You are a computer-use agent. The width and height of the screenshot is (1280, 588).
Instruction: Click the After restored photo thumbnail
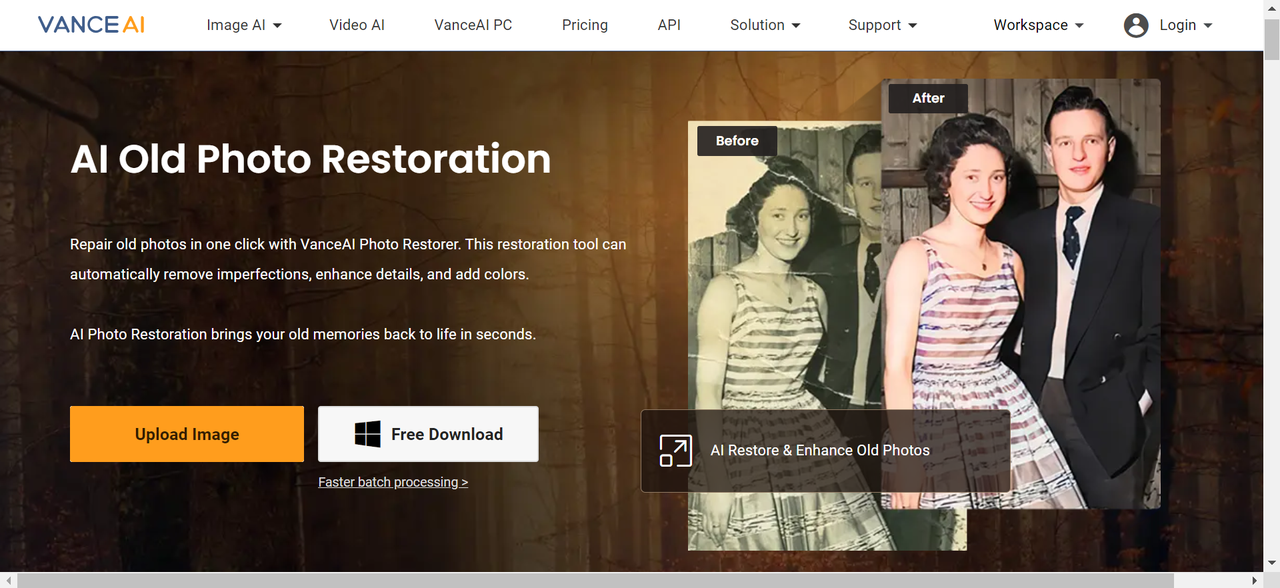pos(1021,294)
